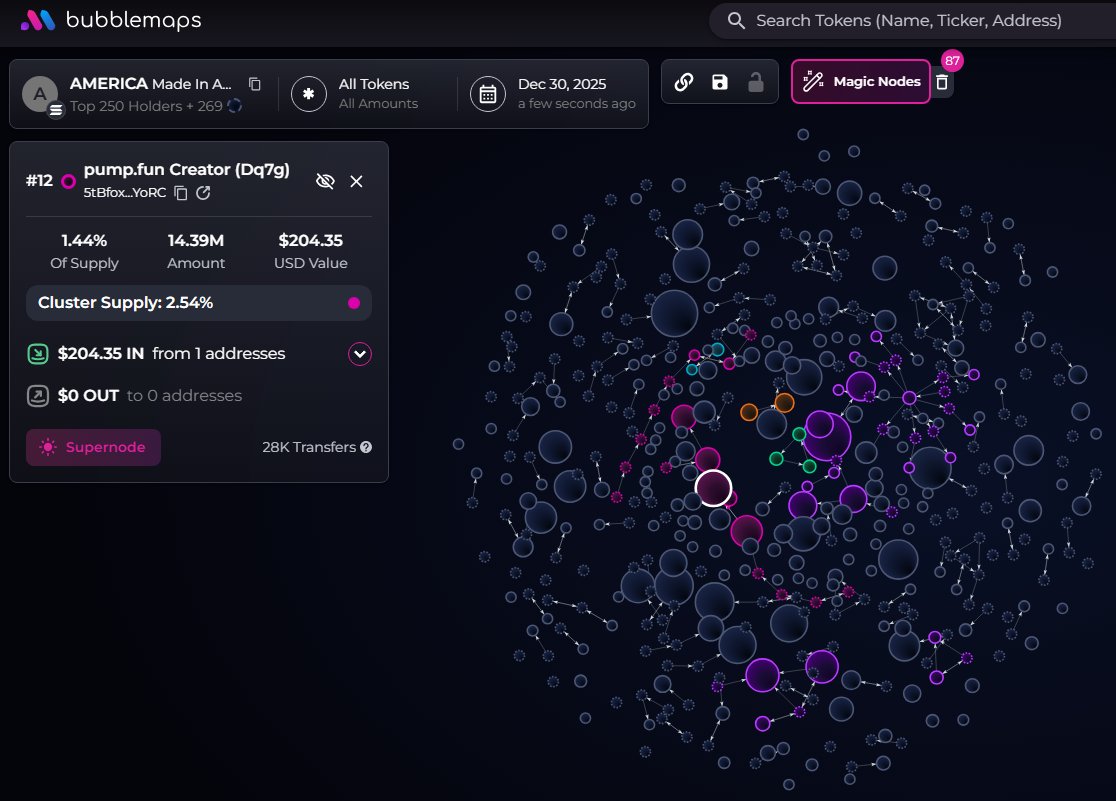
Task: Click the magenta ring icon beside #12
Action: coord(68,182)
